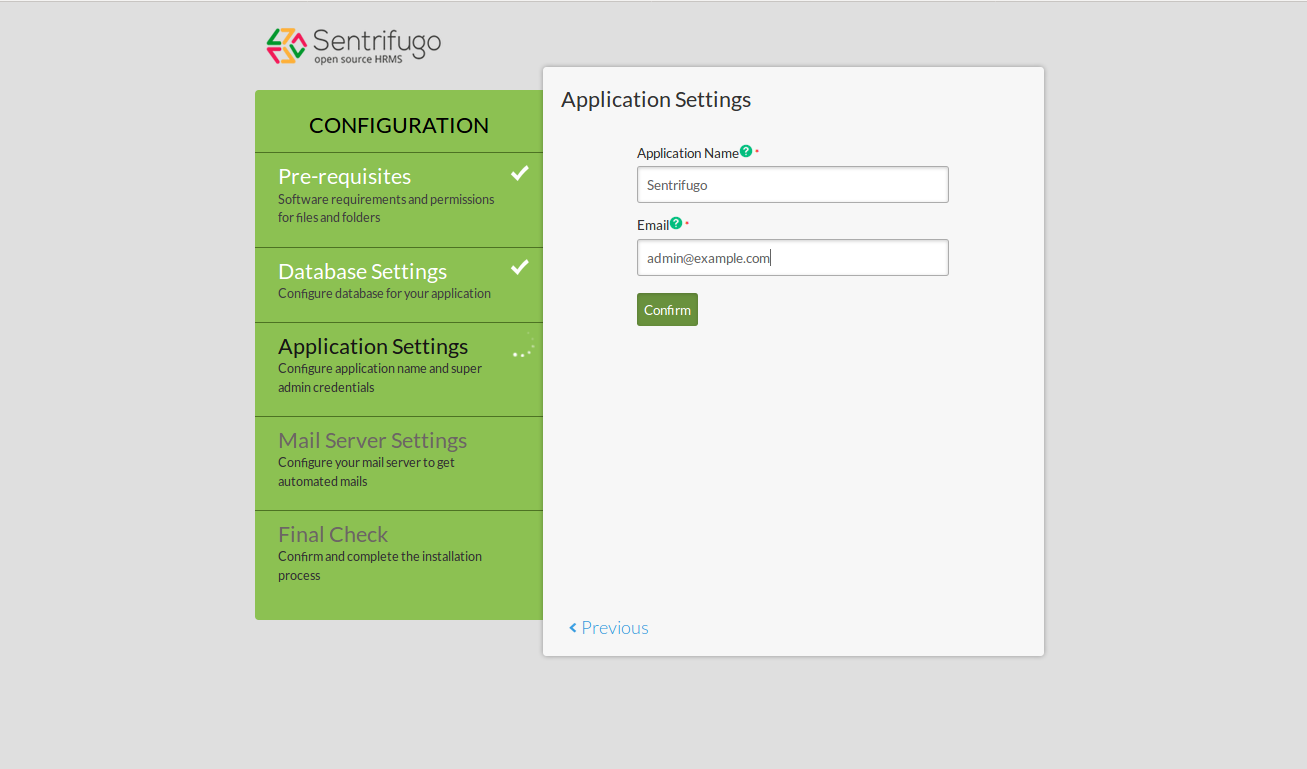Click the 'Email' field label
The image size is (1307, 769).
(x=653, y=225)
